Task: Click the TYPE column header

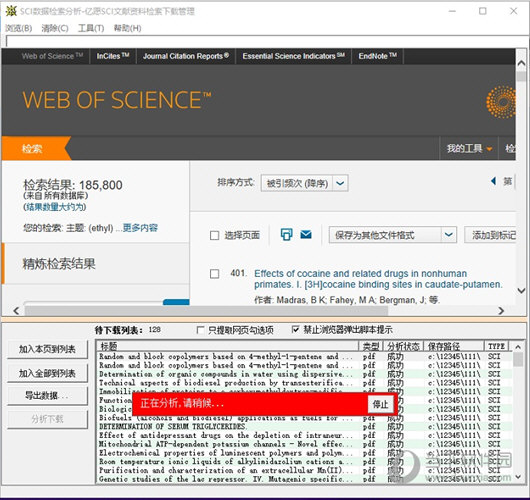Action: [x=497, y=346]
